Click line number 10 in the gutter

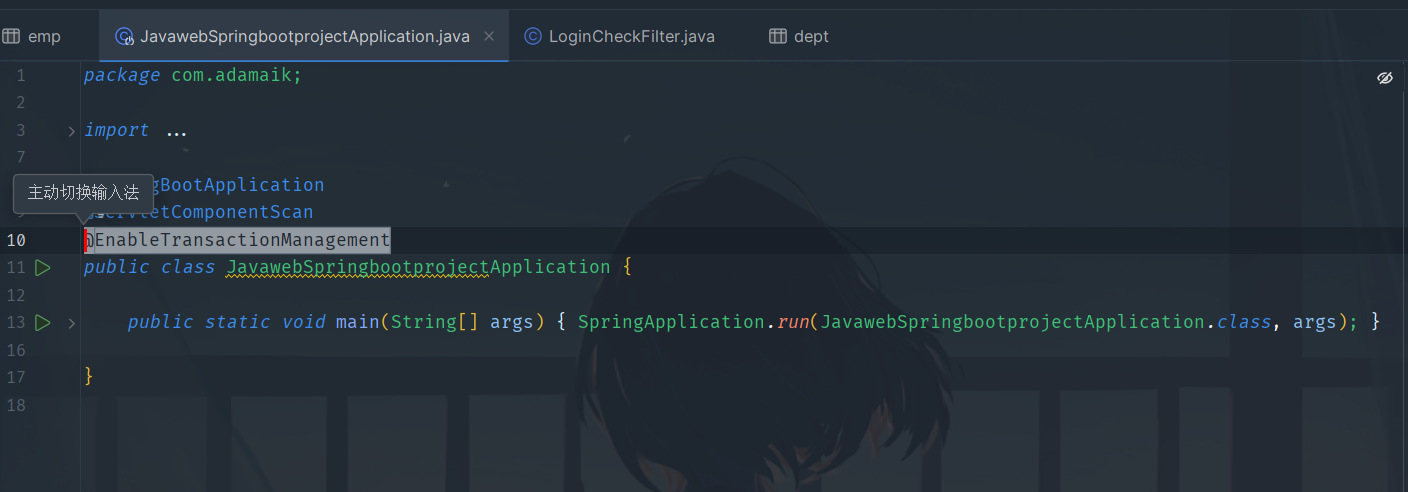(x=17, y=240)
